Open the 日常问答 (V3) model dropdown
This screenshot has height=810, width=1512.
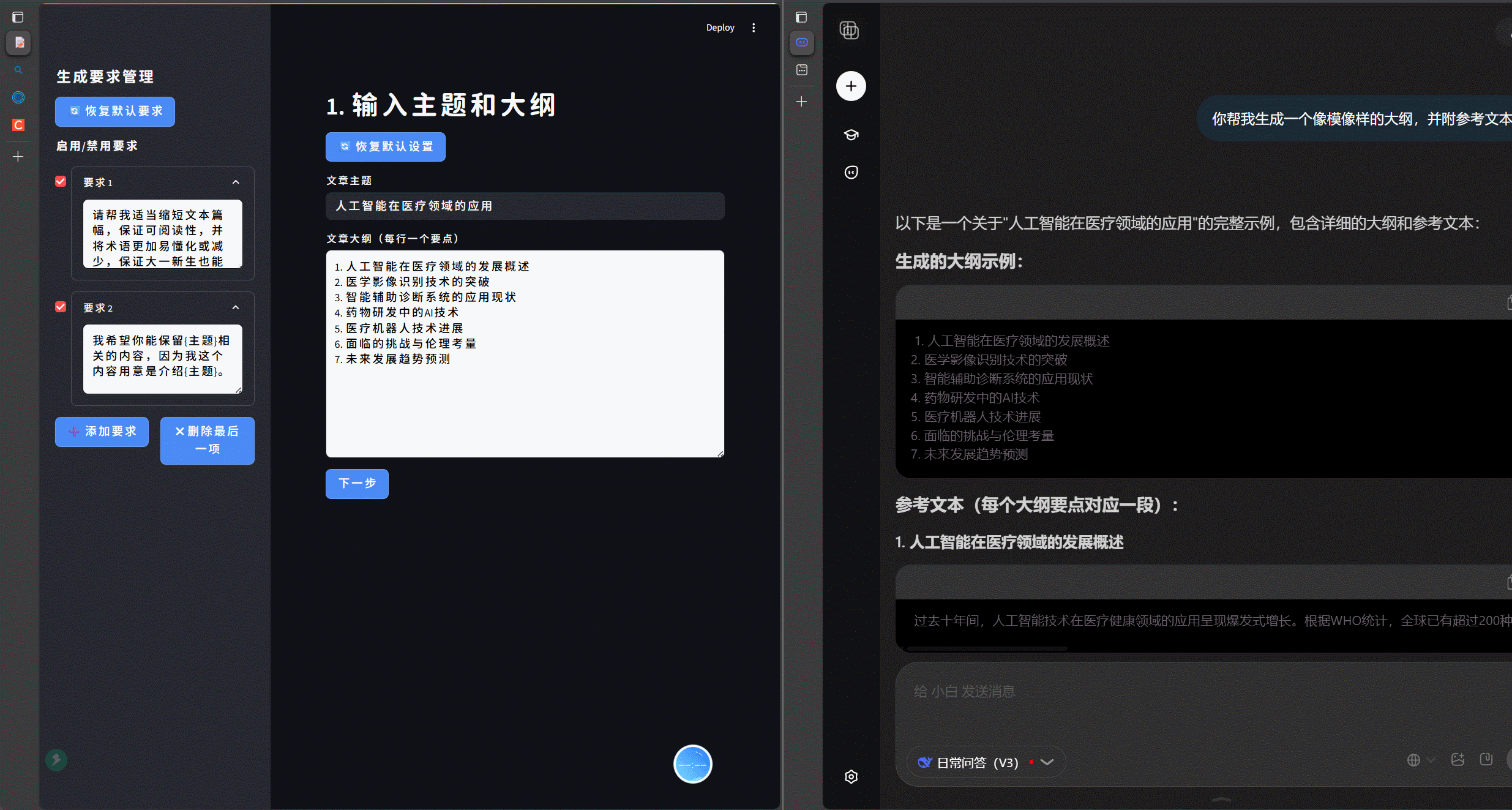[986, 762]
